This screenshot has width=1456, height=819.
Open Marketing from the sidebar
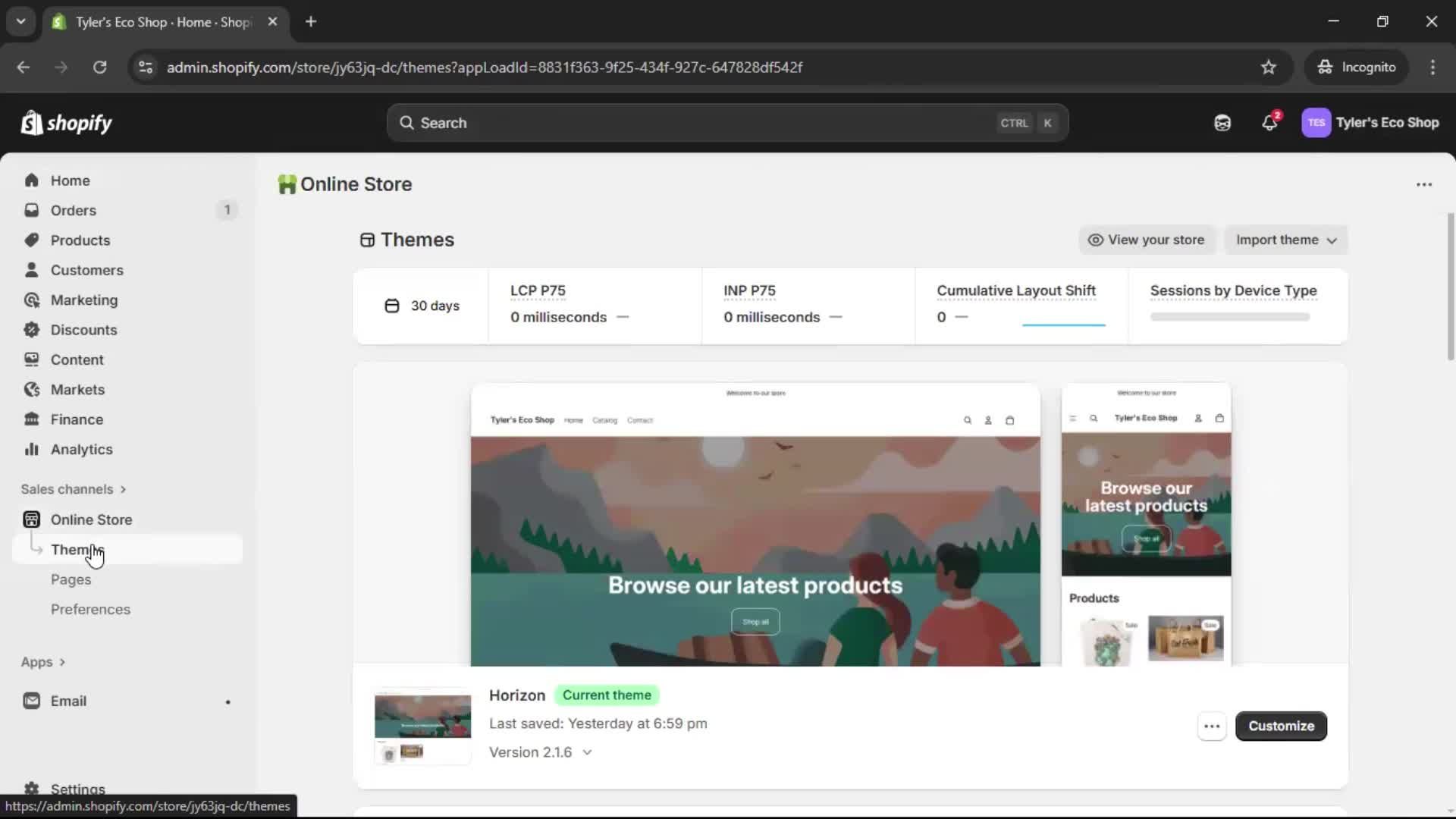pos(83,300)
